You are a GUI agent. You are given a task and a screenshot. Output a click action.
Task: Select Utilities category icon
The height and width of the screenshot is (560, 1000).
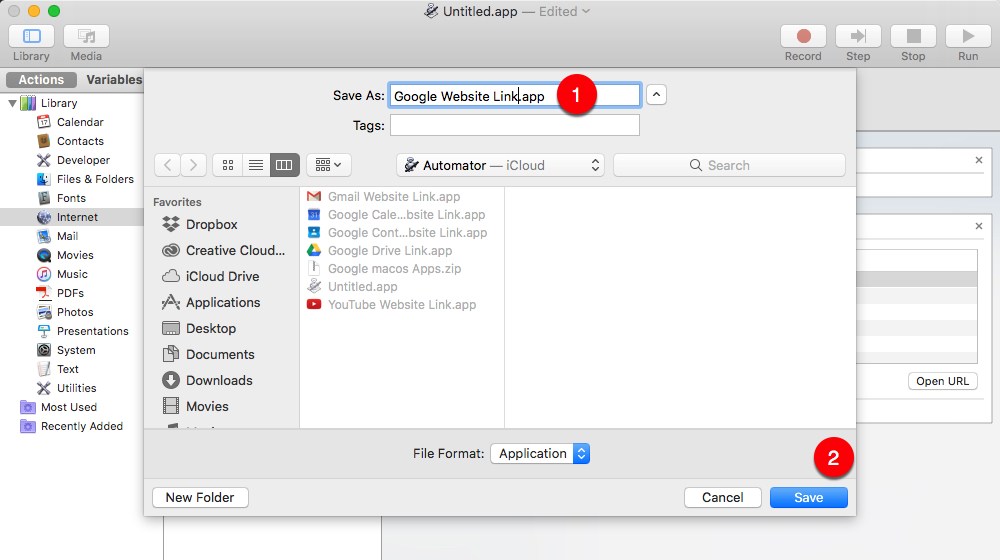click(43, 388)
